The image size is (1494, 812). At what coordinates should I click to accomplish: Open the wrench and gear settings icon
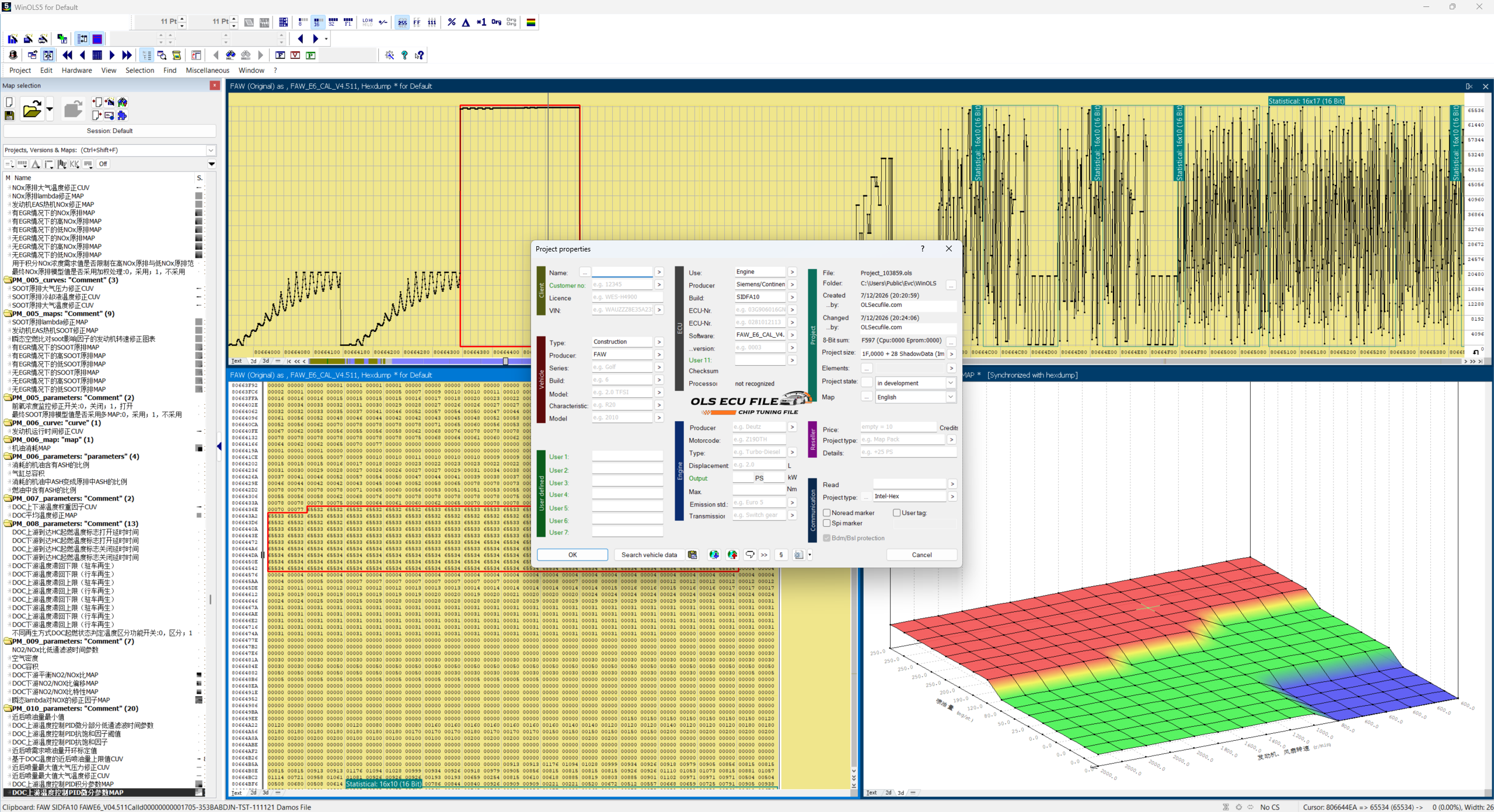click(x=389, y=55)
